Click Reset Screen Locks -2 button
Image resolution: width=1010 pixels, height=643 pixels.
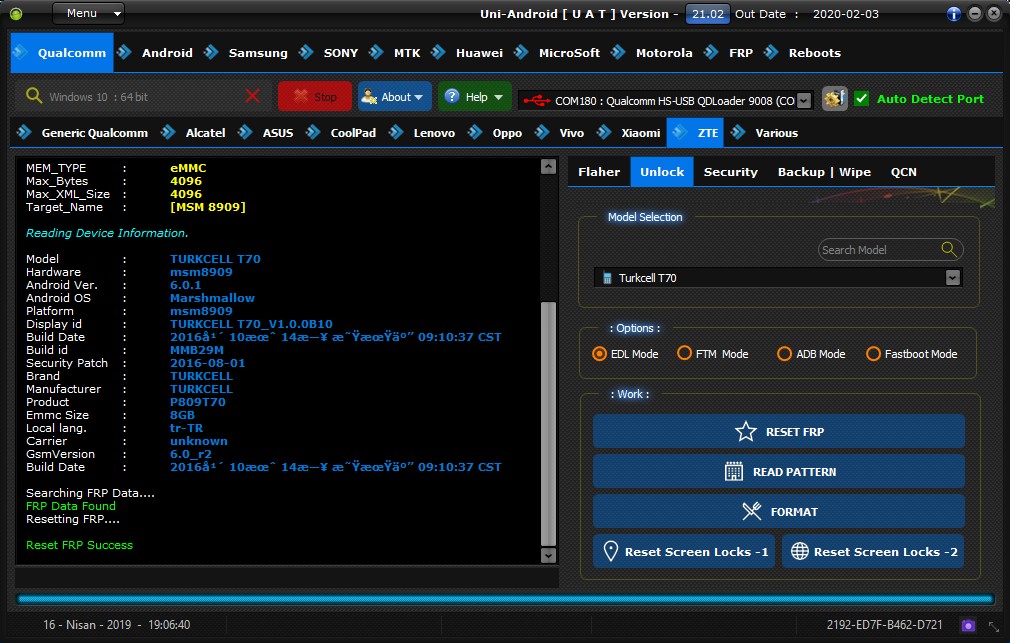[873, 552]
